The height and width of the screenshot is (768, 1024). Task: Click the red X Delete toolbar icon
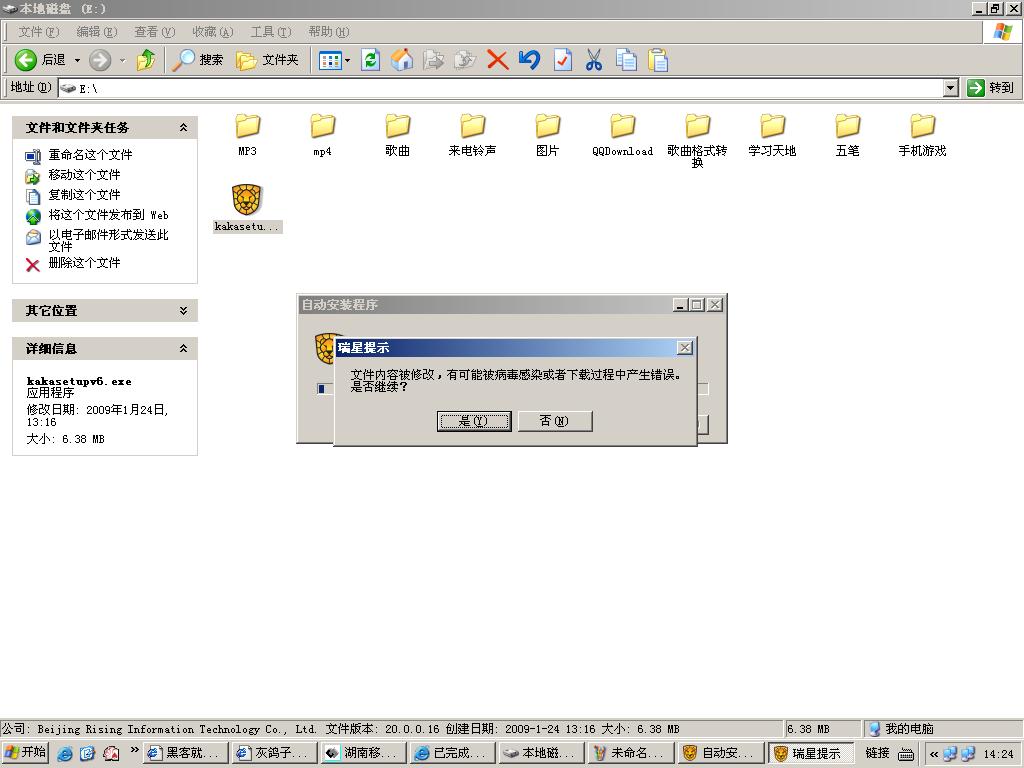click(497, 60)
